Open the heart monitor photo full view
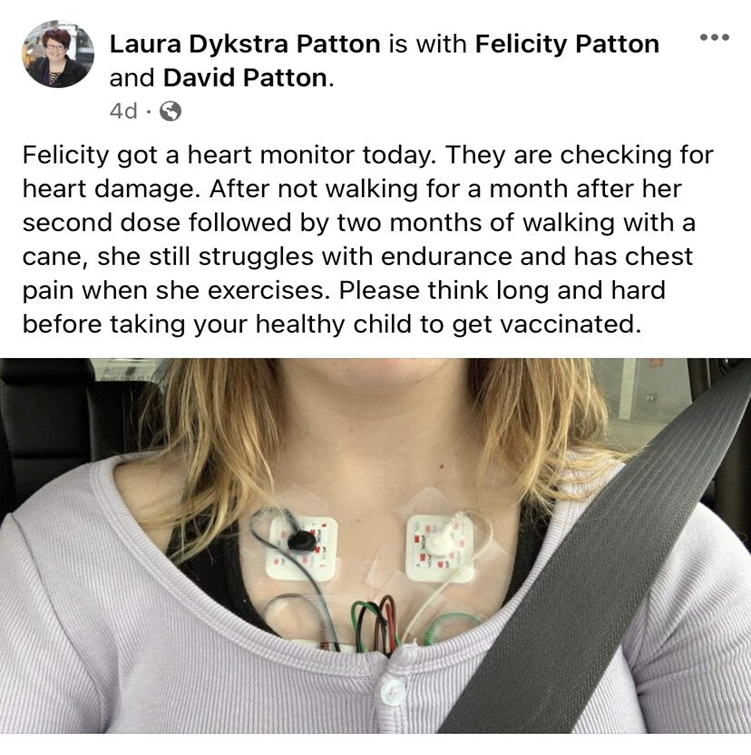 [x=376, y=546]
